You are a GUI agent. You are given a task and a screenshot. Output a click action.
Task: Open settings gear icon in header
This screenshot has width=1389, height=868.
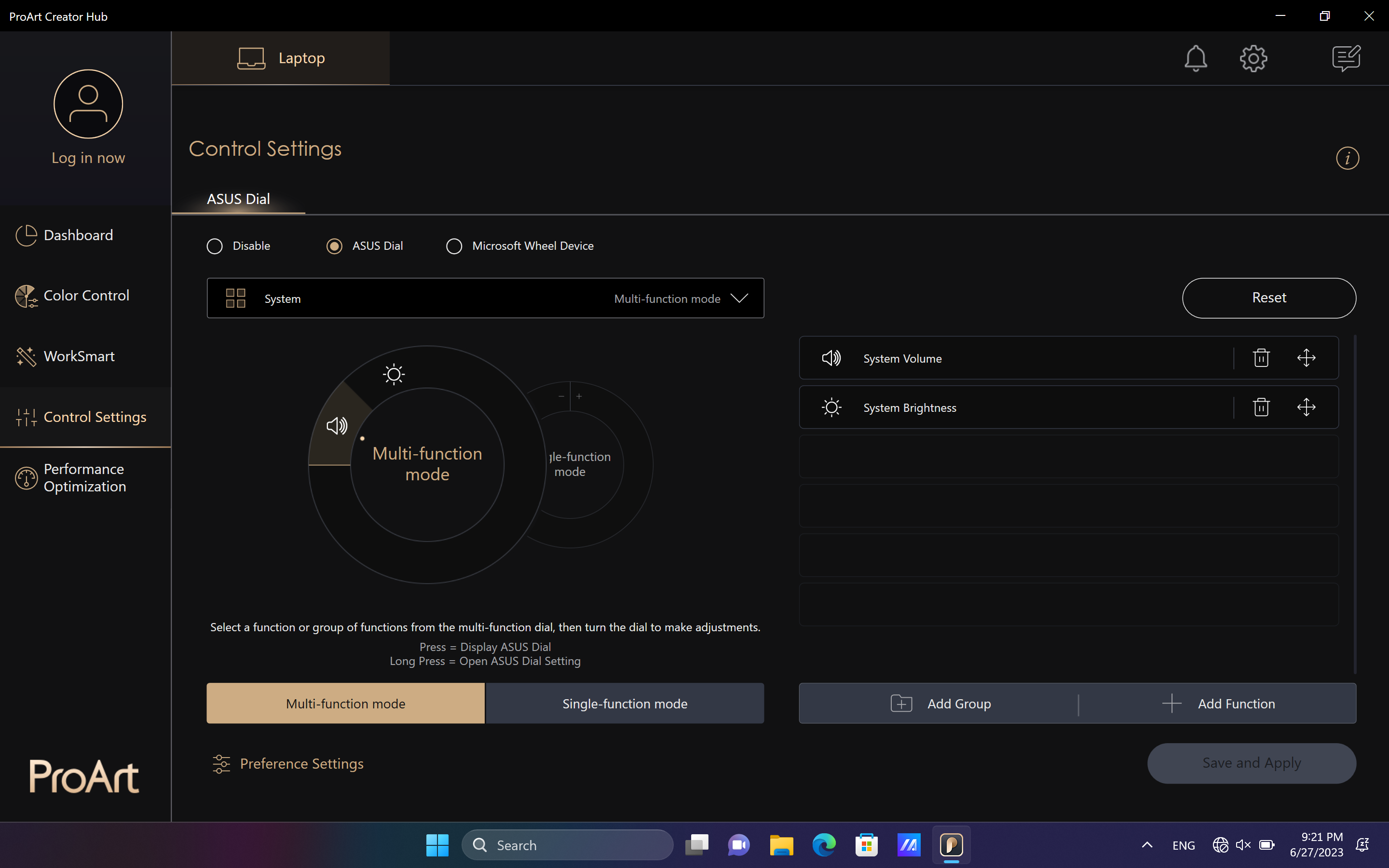1253,58
